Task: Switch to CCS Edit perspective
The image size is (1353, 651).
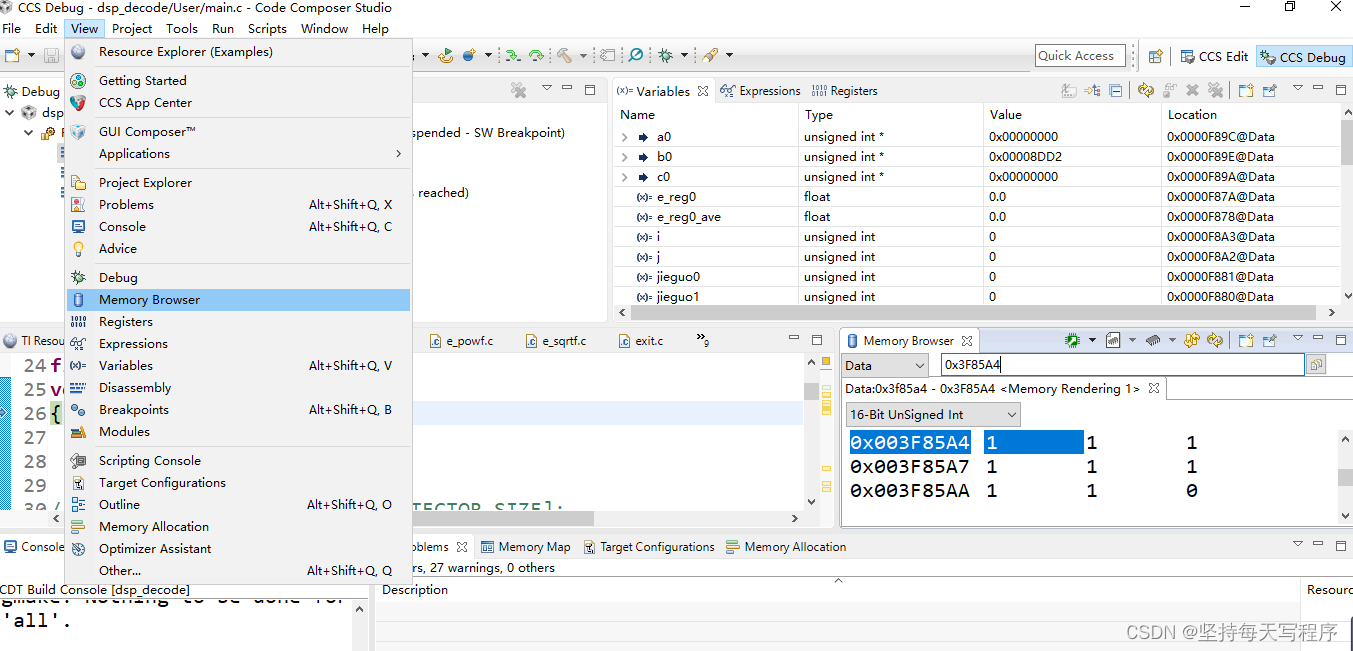Action: pos(1214,57)
